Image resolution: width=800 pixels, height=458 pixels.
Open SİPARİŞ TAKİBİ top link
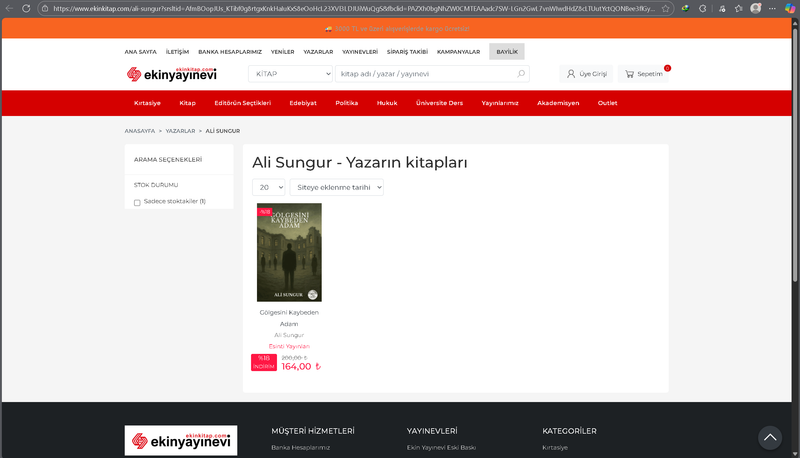pos(407,52)
